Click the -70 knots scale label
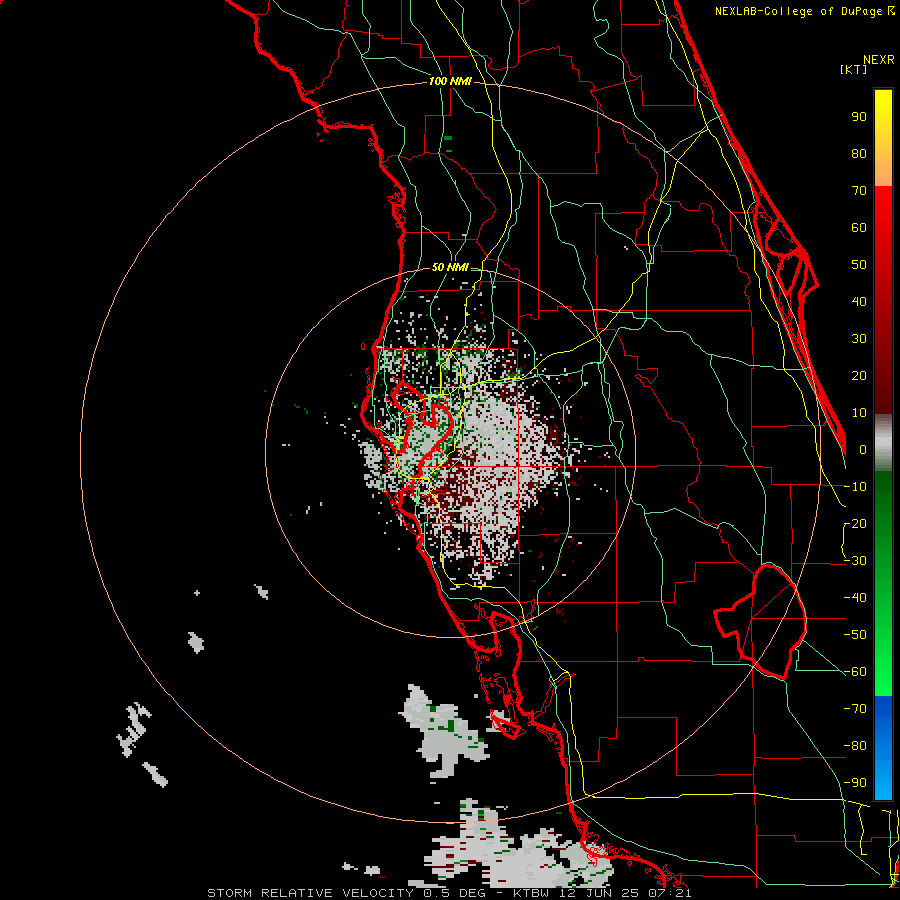The image size is (900, 900). [x=855, y=709]
